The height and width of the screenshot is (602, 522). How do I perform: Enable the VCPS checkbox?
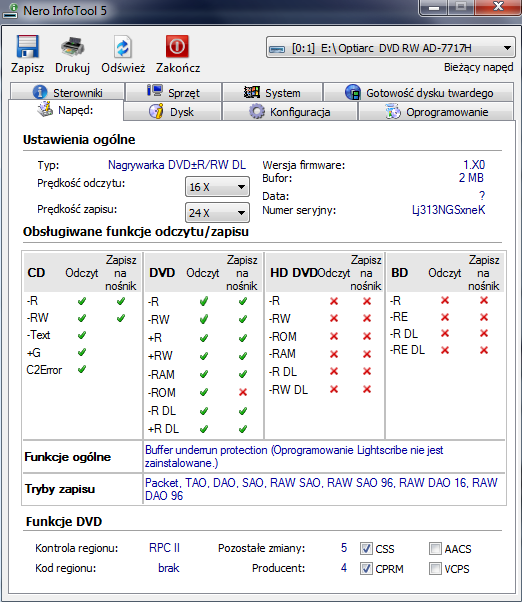tap(435, 568)
